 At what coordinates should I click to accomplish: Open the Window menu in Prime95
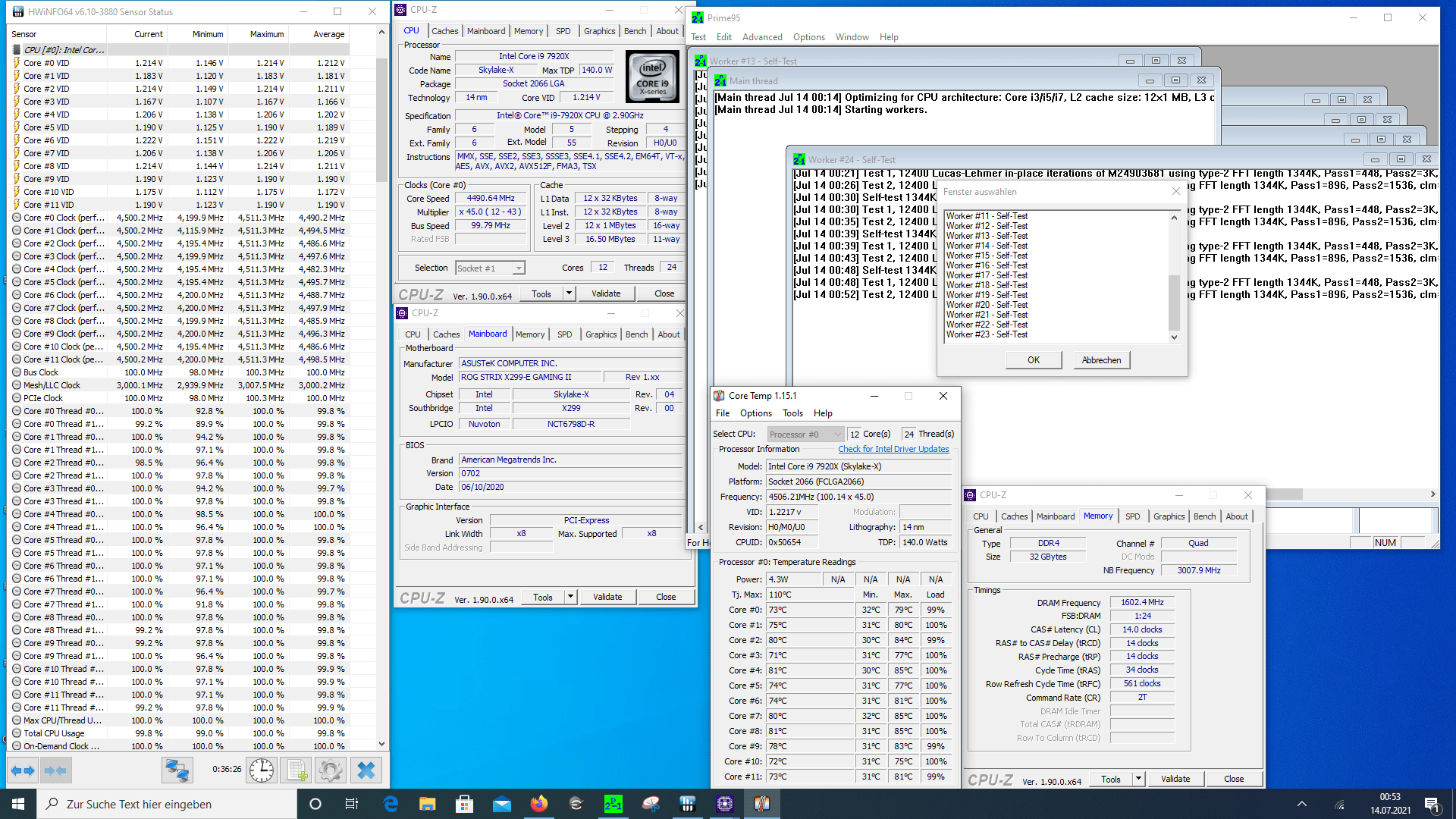coord(852,37)
